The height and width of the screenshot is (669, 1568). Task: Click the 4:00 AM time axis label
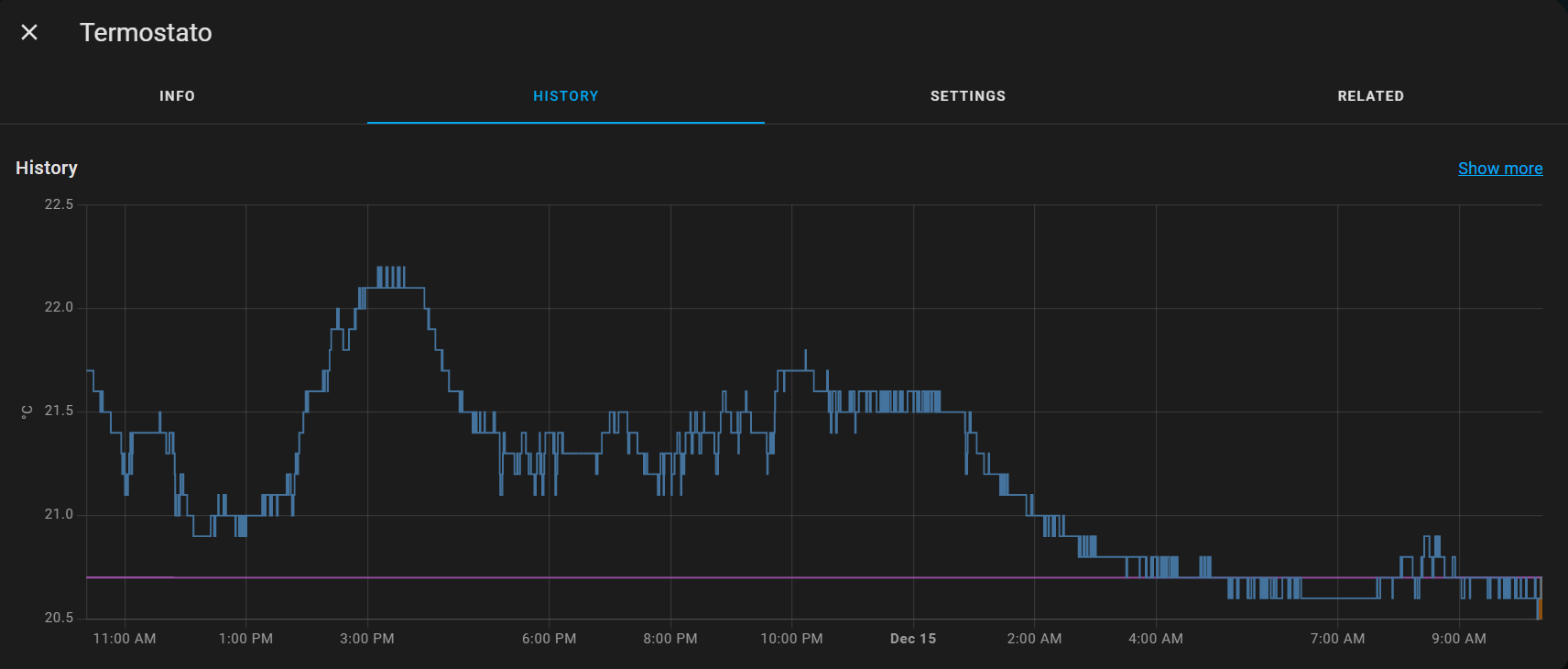pos(1156,639)
